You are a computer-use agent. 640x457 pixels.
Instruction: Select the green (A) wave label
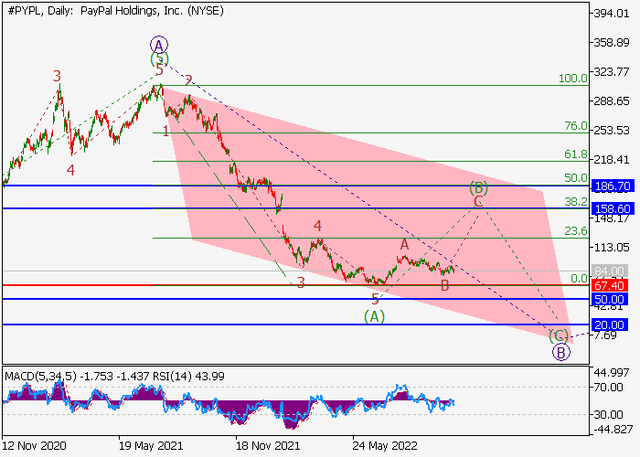click(374, 317)
